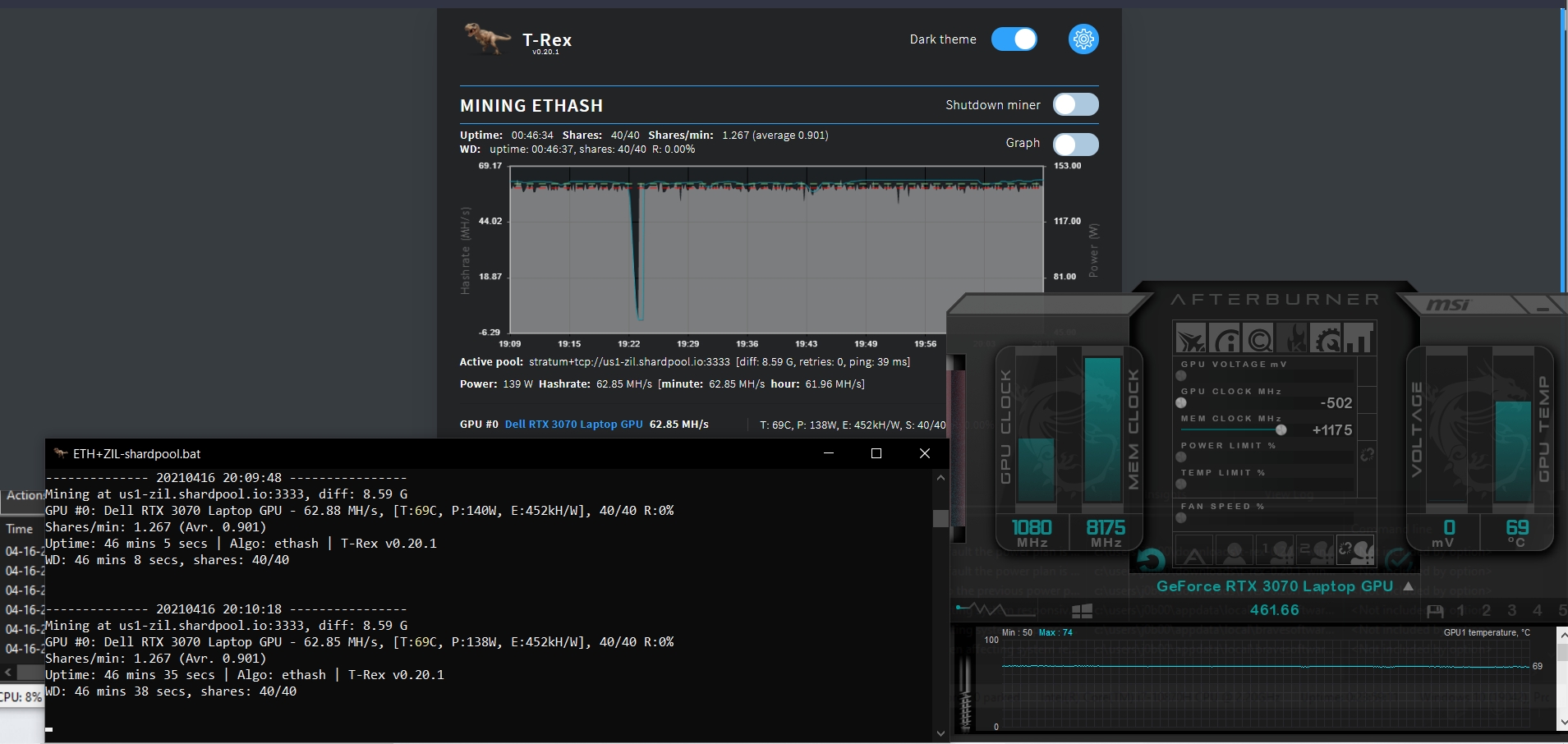Image resolution: width=1568 pixels, height=744 pixels.
Task: Click ETH+ZIL-shardpool.bat title bar icon
Action: coord(60,453)
